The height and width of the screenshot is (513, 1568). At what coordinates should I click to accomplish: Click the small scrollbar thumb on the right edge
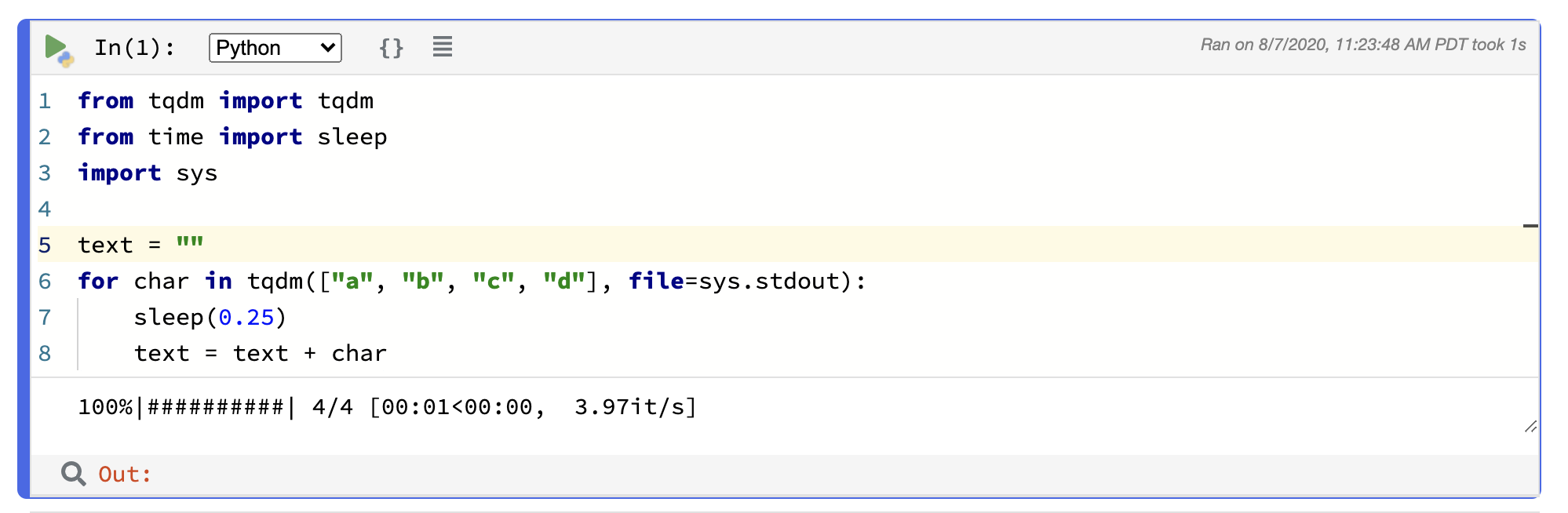(1530, 224)
